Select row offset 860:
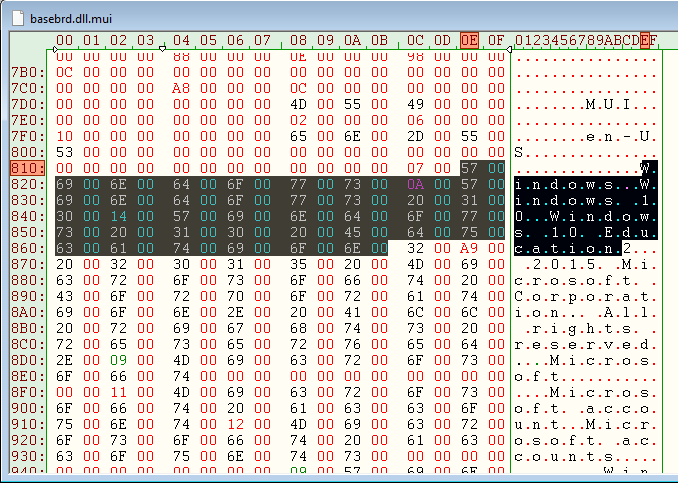Image resolution: width=678 pixels, height=483 pixels. tap(28, 248)
